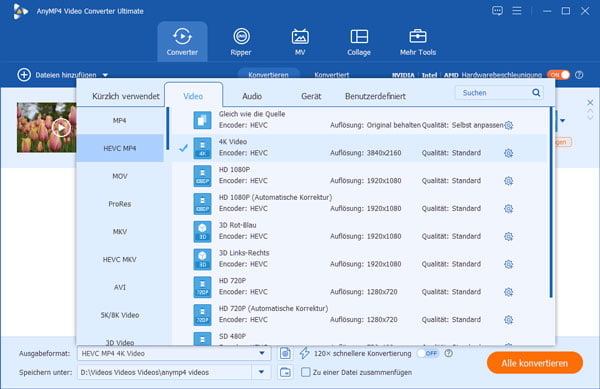Switch to Konvertiert tab
Viewport: 600px width, 389px height.
331,75
